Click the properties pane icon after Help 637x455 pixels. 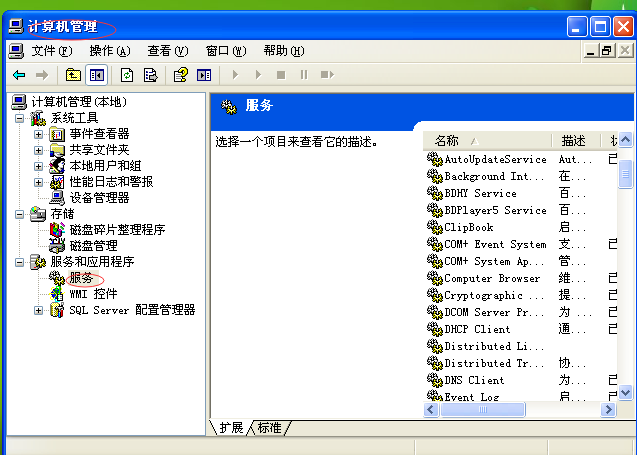pos(204,75)
